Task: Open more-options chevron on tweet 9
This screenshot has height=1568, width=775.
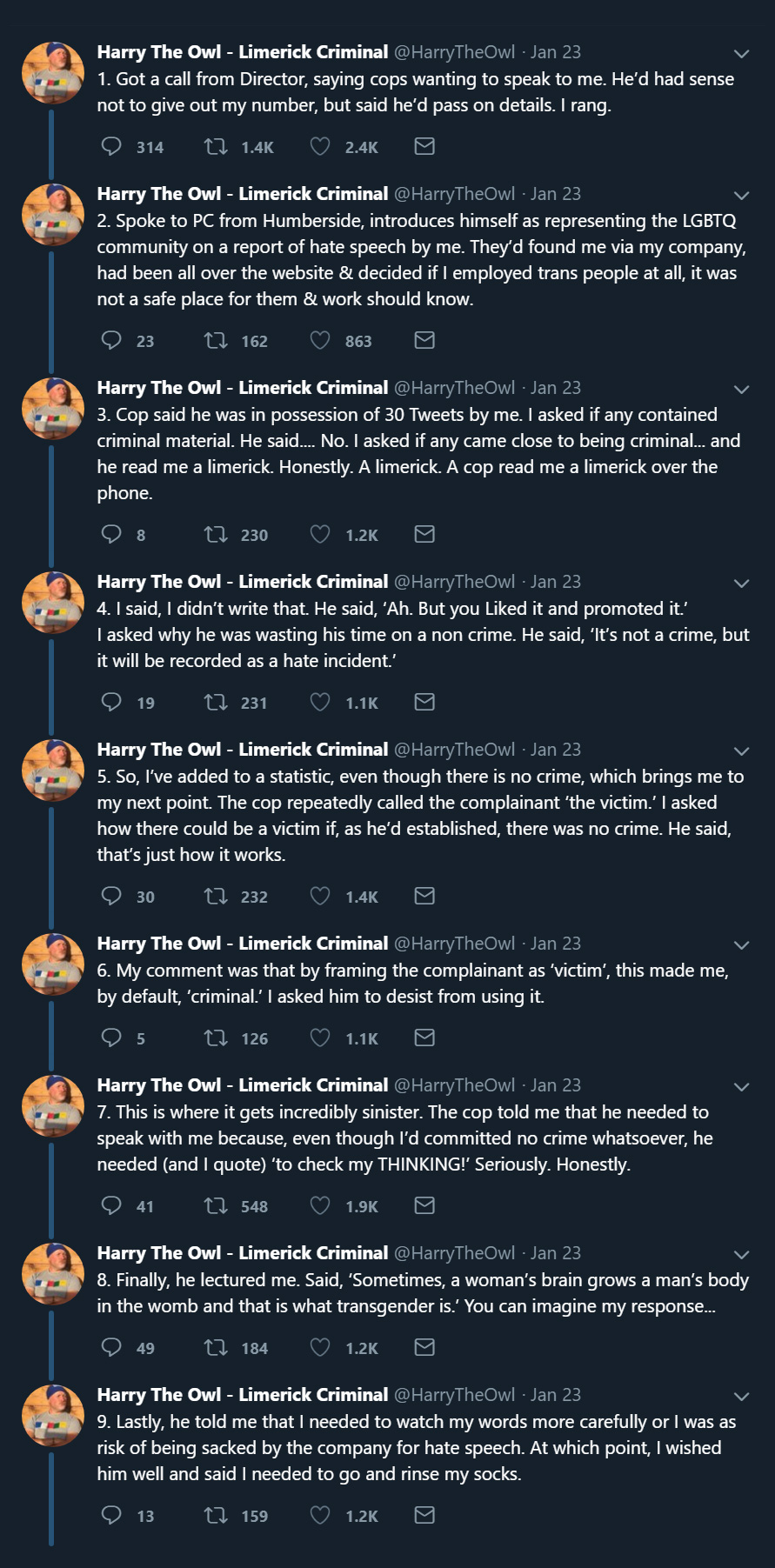Action: tap(741, 1397)
